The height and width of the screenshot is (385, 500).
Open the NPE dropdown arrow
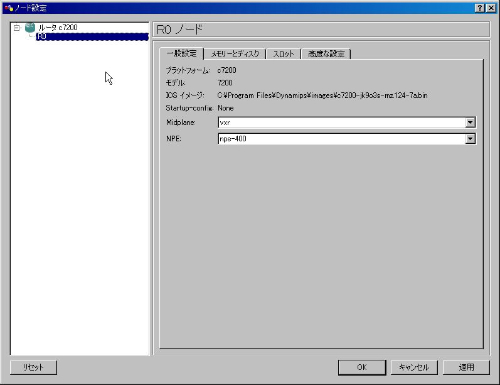click(x=470, y=139)
